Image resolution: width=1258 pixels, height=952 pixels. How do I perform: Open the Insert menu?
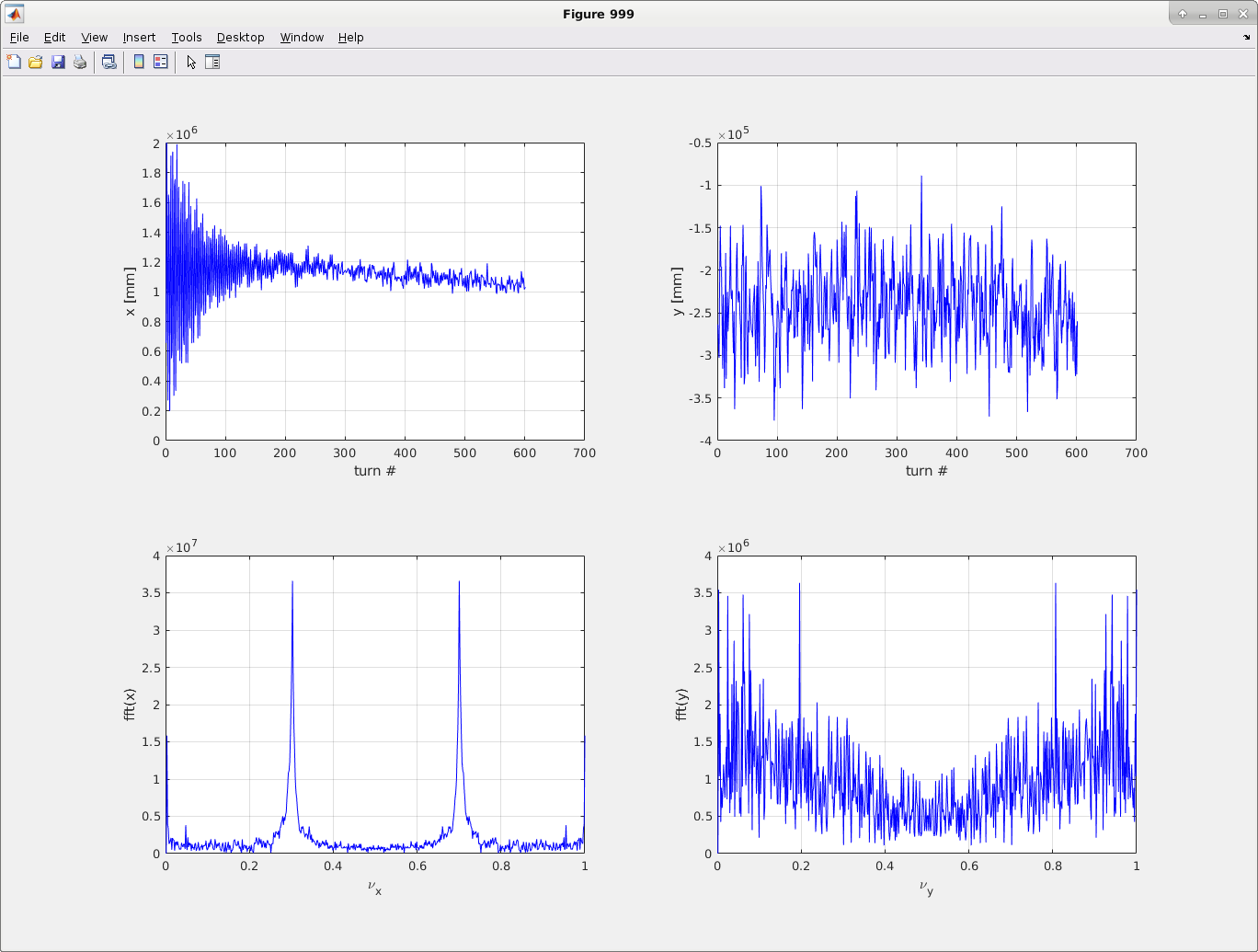click(x=139, y=38)
